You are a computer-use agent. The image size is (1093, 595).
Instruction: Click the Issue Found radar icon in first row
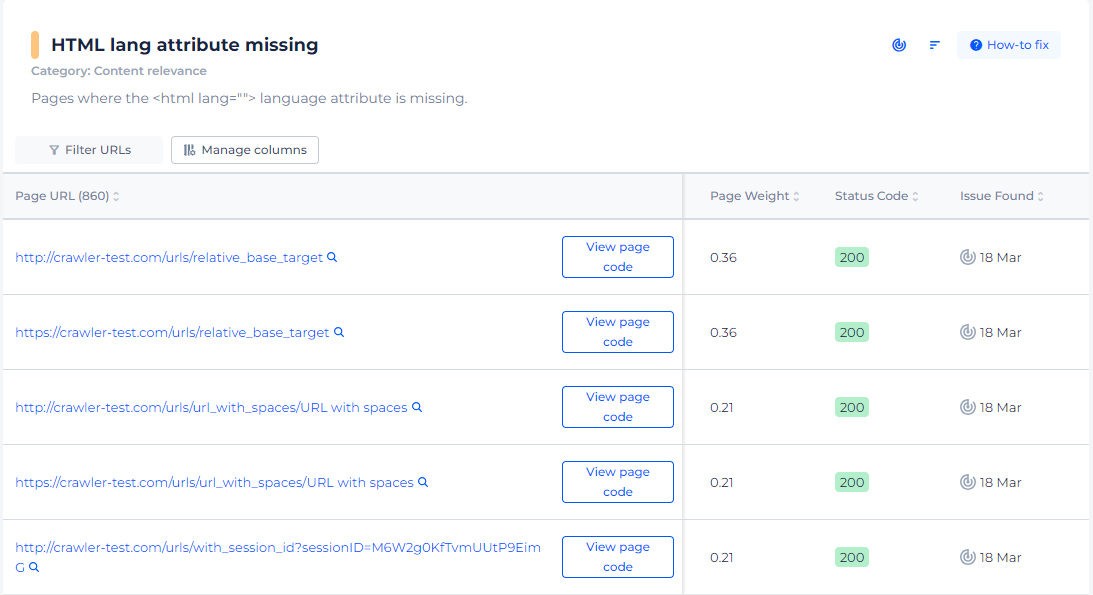point(967,257)
